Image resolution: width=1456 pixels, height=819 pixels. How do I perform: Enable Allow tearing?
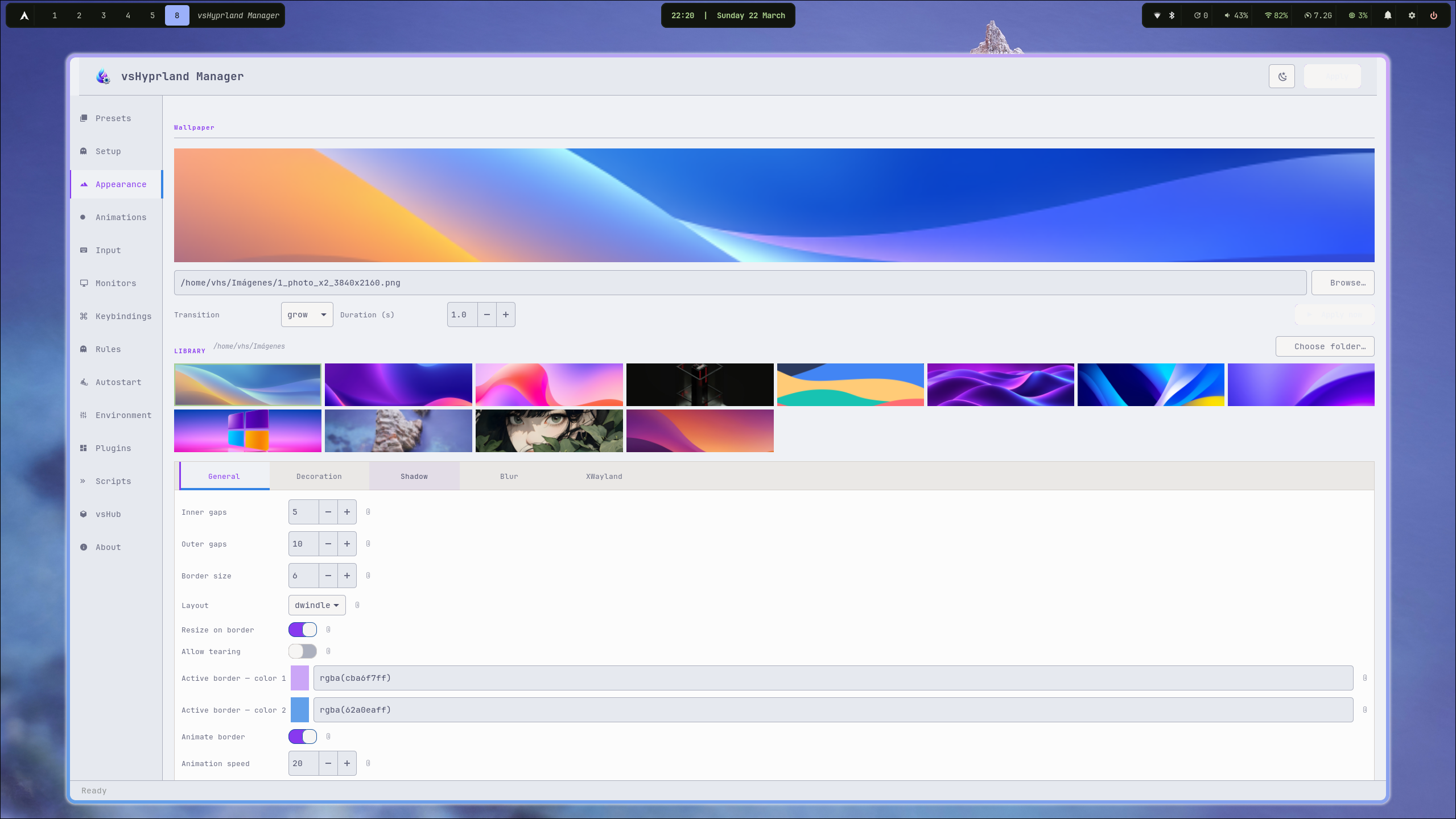click(302, 651)
